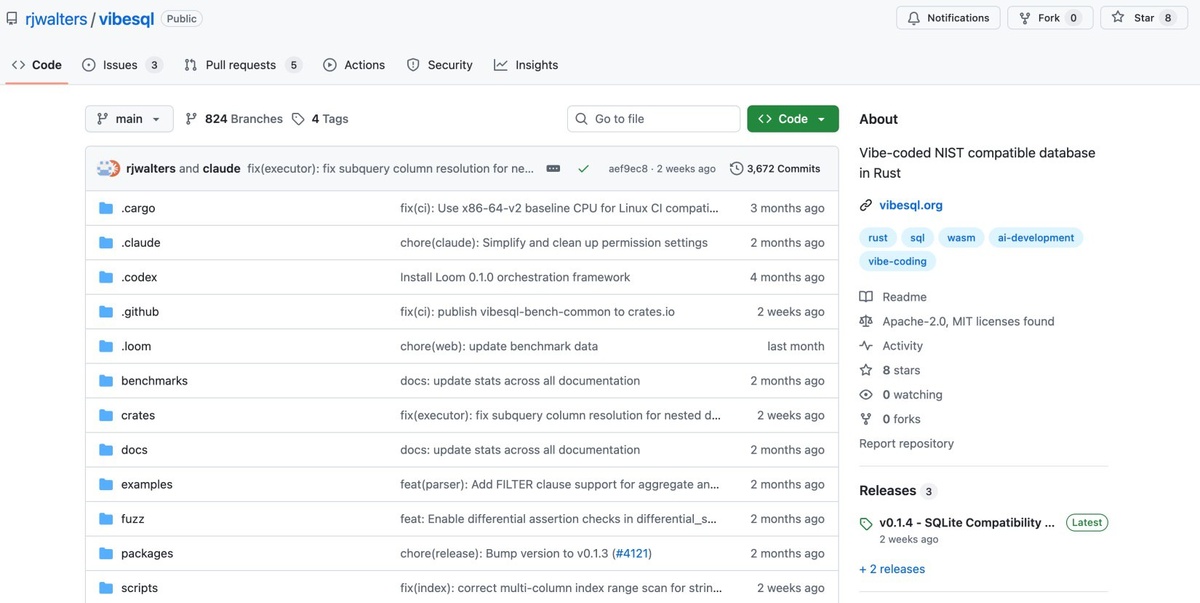Click the .codex folder icon

(x=106, y=277)
